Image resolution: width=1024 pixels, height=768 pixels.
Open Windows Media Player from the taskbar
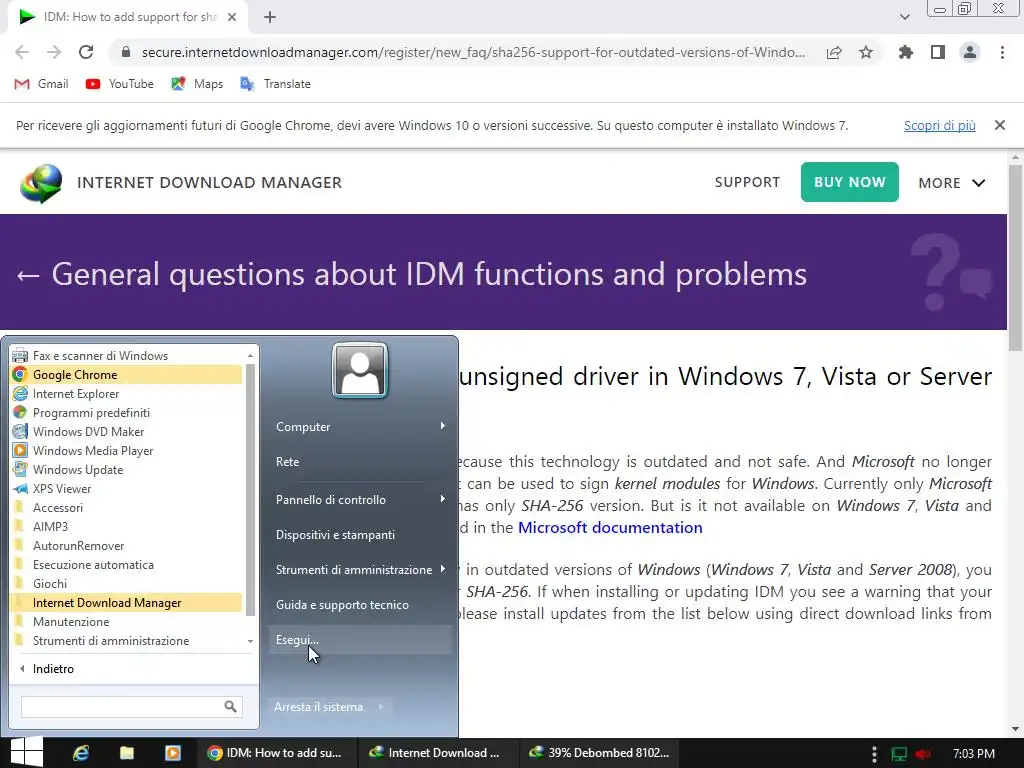tap(172, 753)
